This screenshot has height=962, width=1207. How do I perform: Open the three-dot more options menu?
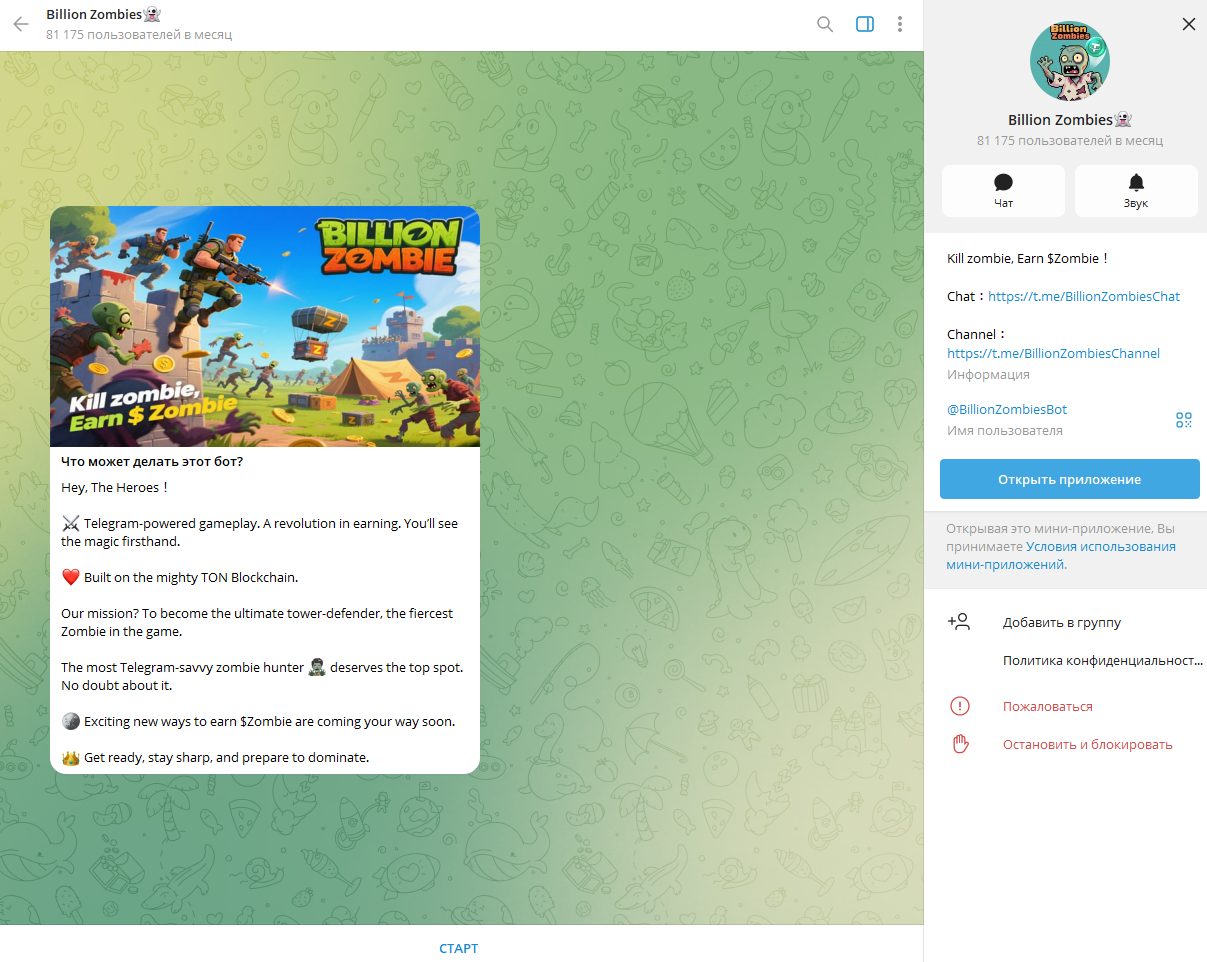(x=900, y=24)
